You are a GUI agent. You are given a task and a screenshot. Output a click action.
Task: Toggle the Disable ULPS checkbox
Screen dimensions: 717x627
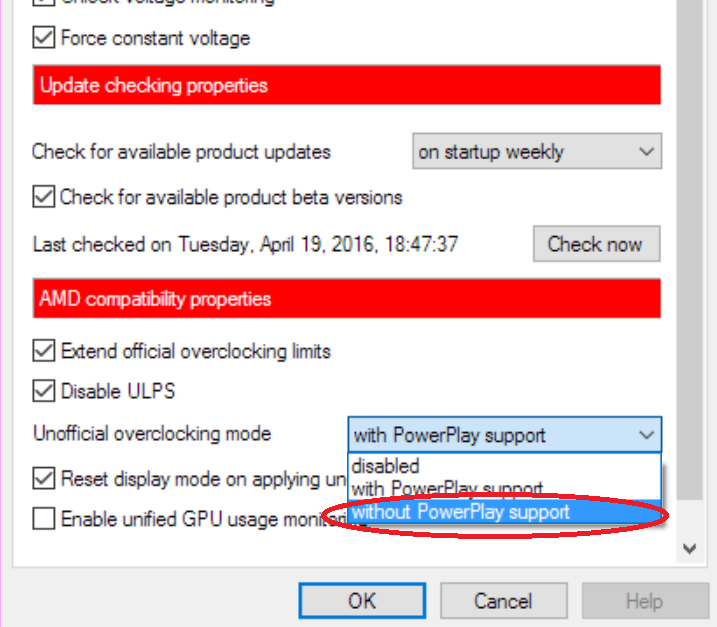[x=44, y=390]
